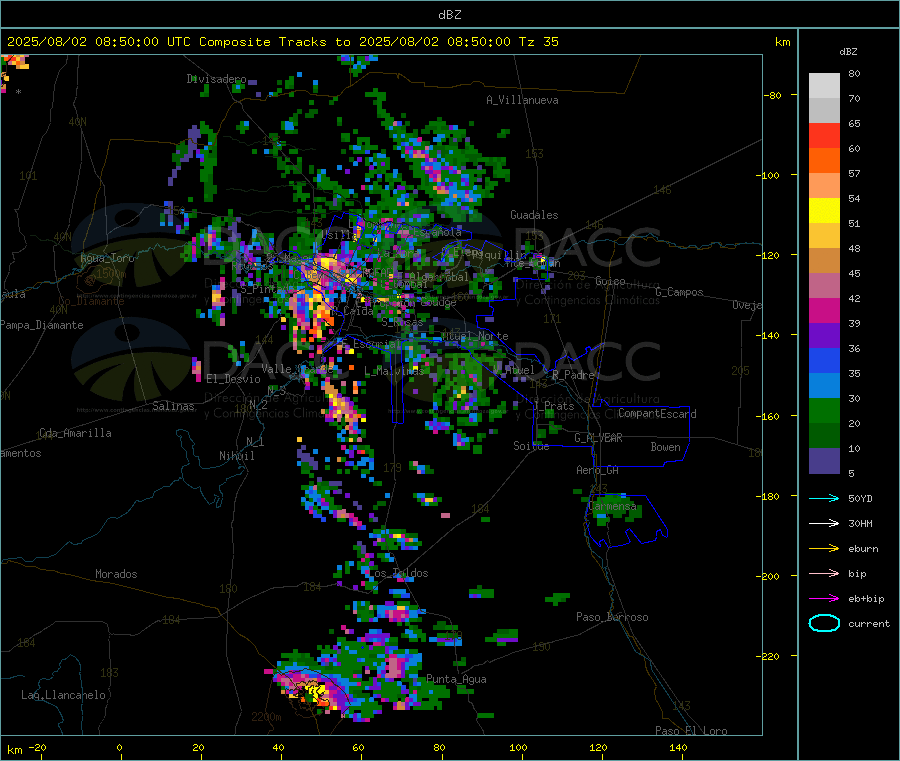Pick the green swatch between 30 and 20 dBZ
The image size is (900, 761).
[x=824, y=410]
